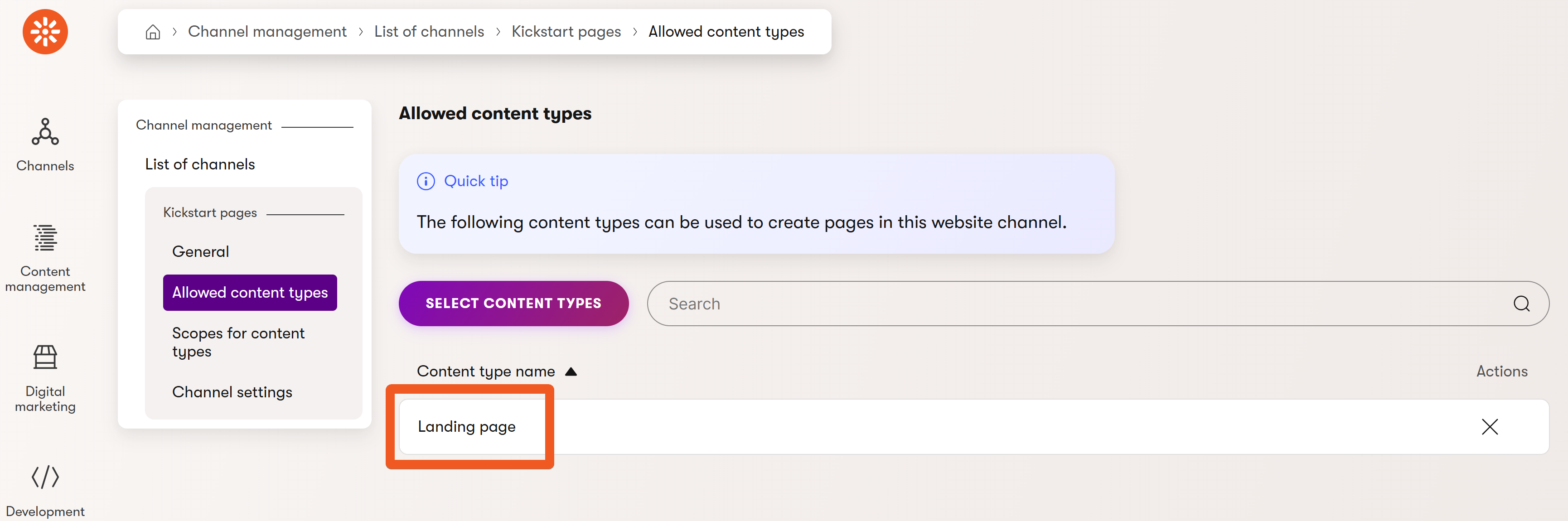This screenshot has height=521, width=1568.
Task: Go to home via breadcrumb house icon
Action: tap(153, 32)
